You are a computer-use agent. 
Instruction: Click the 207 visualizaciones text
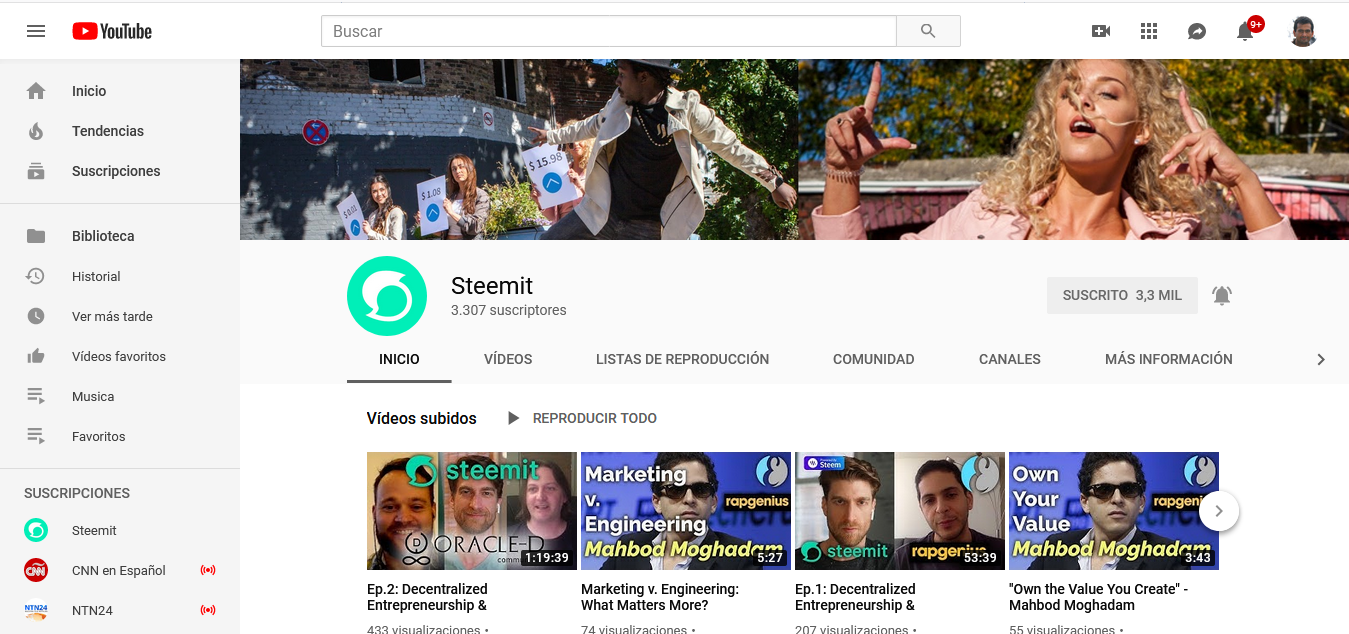[852, 629]
